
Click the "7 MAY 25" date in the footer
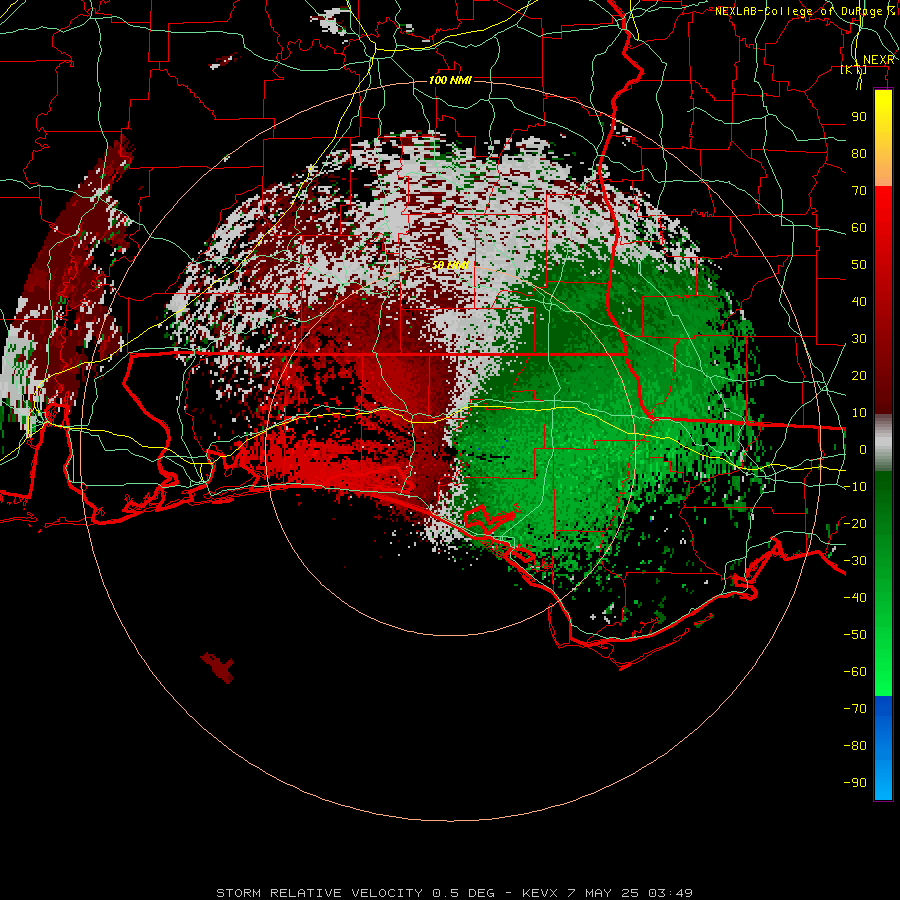click(603, 893)
